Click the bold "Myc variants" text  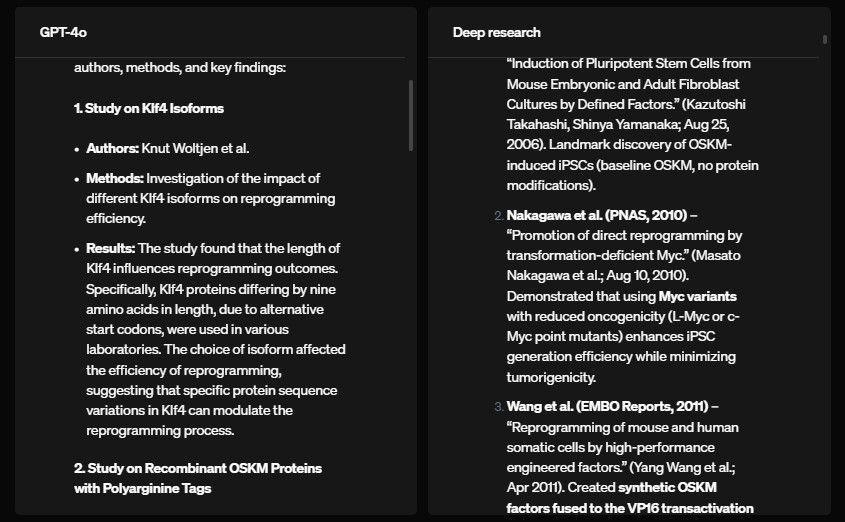pos(697,296)
